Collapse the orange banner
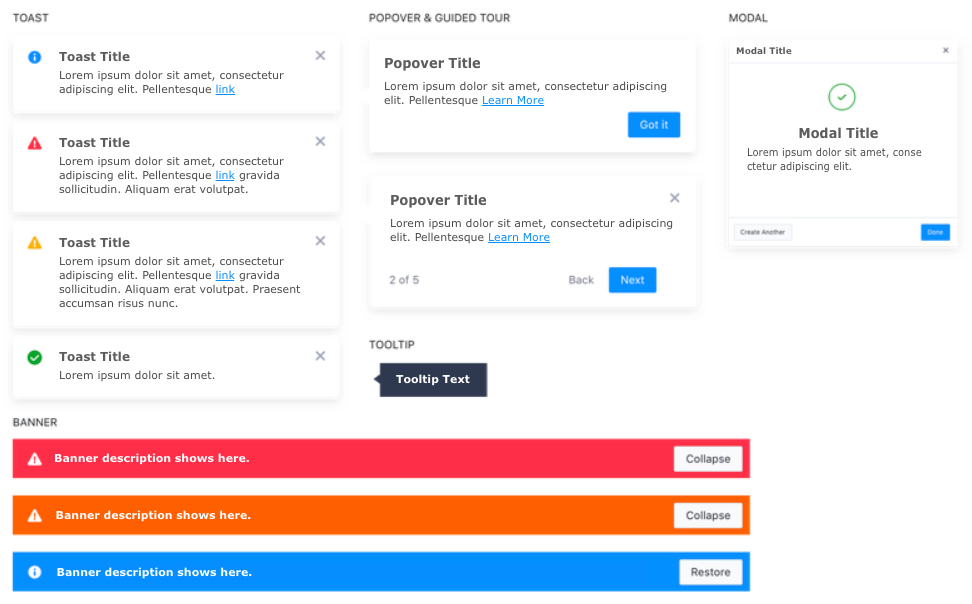 708,516
